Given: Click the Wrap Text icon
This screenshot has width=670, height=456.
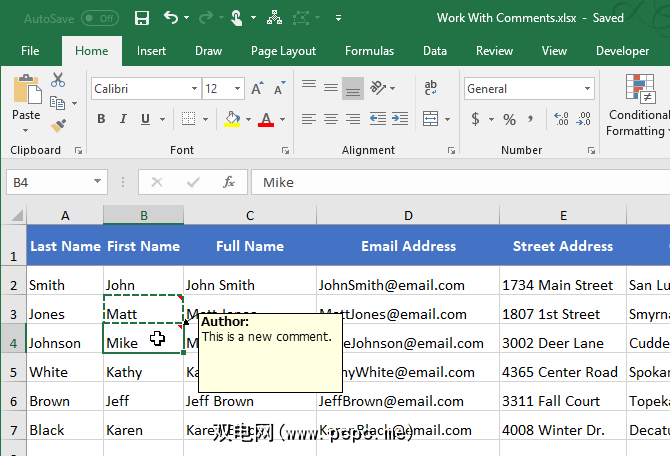Looking at the screenshot, I should 431,89.
